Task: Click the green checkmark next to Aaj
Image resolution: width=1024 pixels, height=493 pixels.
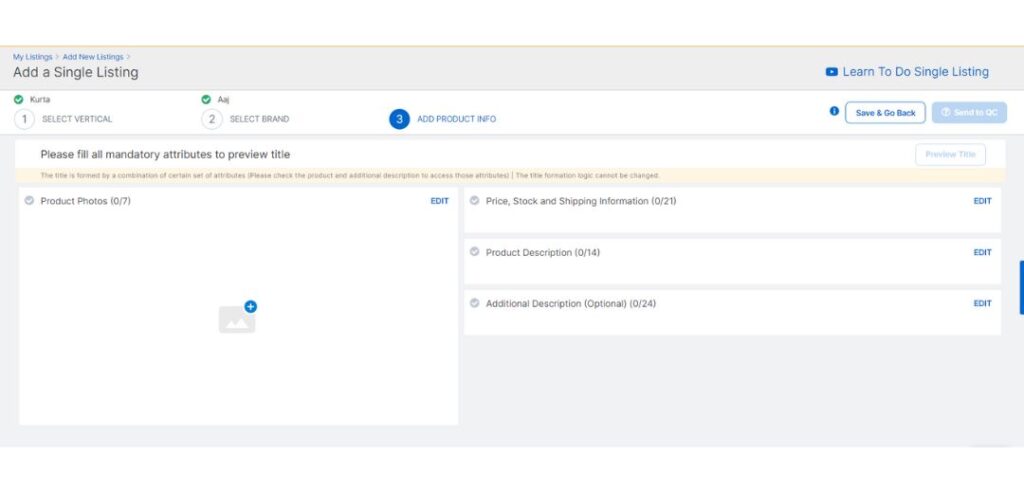Action: click(x=206, y=100)
